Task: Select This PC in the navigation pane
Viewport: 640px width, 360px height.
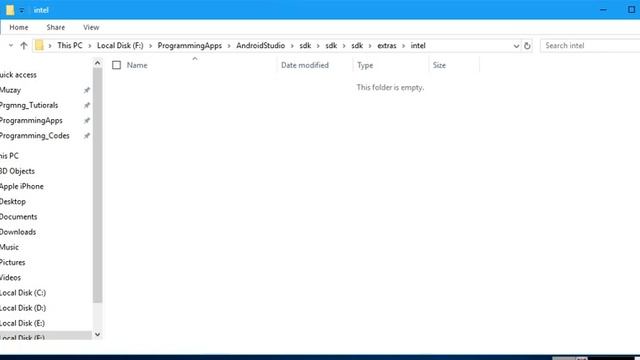Action: (x=9, y=156)
